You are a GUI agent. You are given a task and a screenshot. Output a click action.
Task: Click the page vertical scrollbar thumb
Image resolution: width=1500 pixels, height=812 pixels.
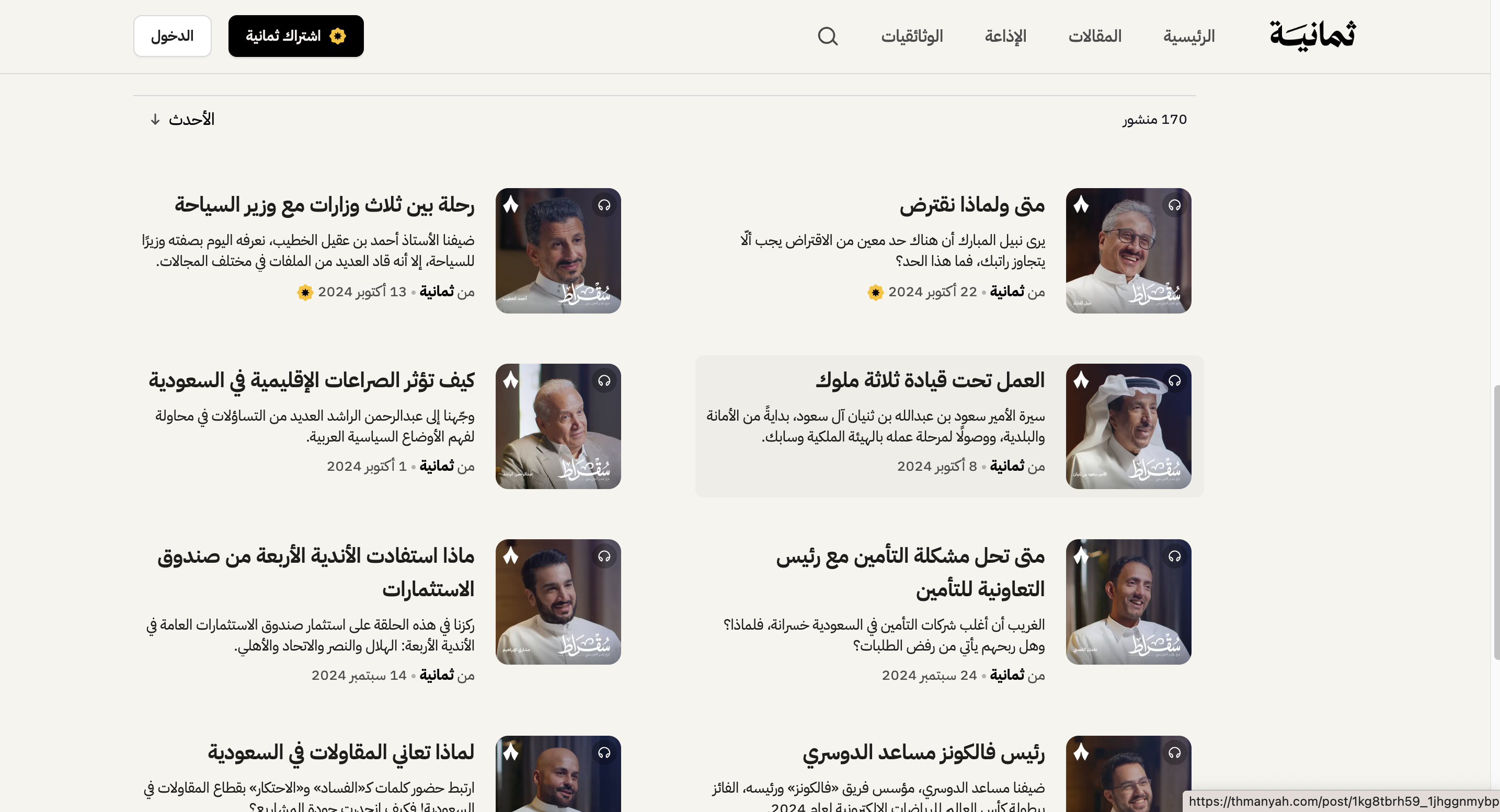click(1496, 522)
